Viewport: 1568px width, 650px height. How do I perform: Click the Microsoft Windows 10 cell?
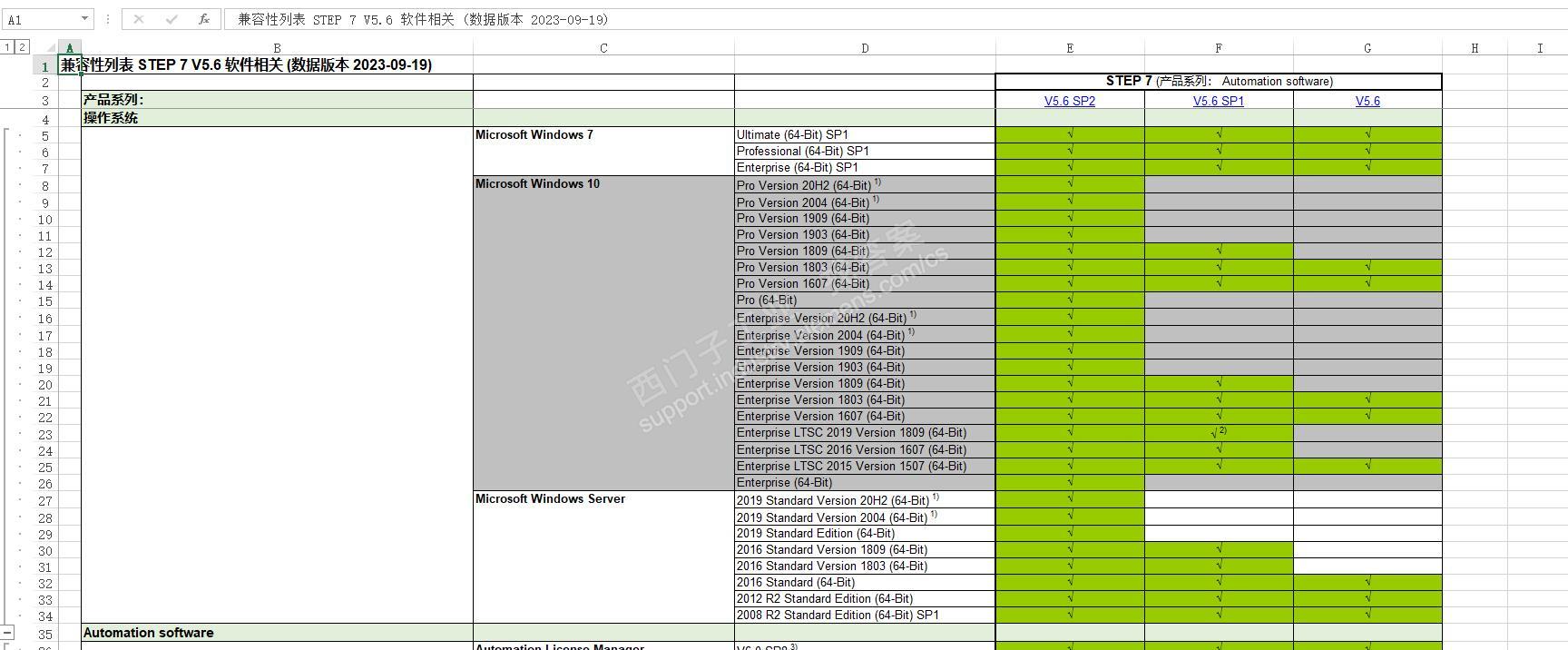tap(603, 333)
